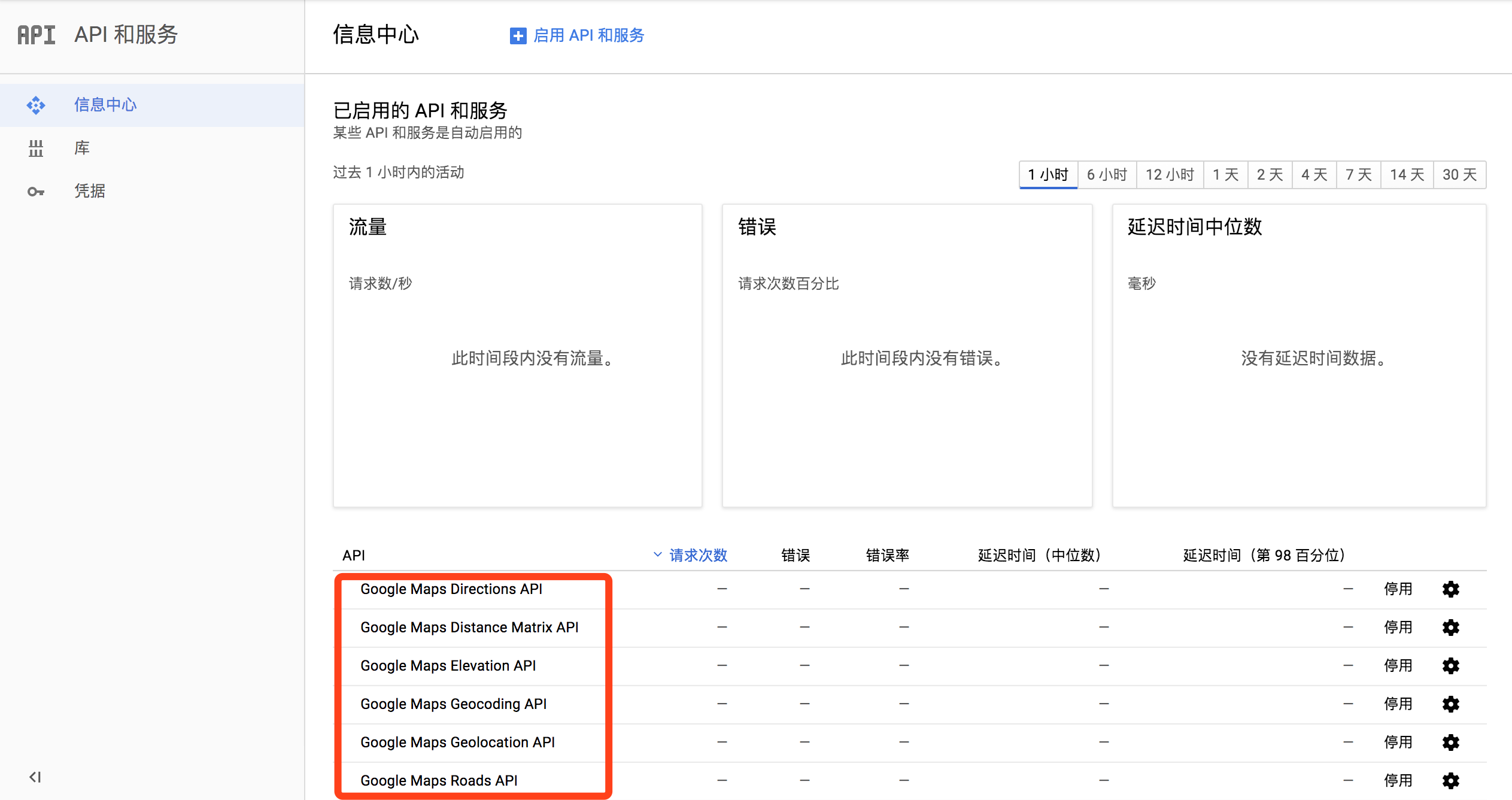Open settings gear for Google Maps Roads API

[1450, 781]
